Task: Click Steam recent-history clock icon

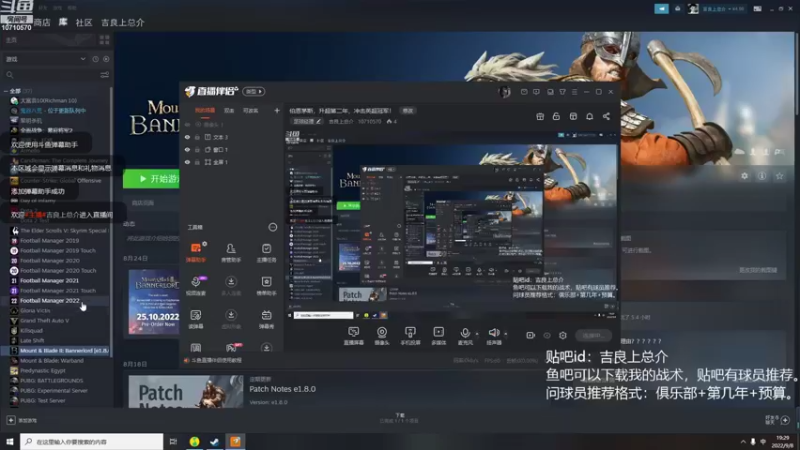Action: pos(95,59)
